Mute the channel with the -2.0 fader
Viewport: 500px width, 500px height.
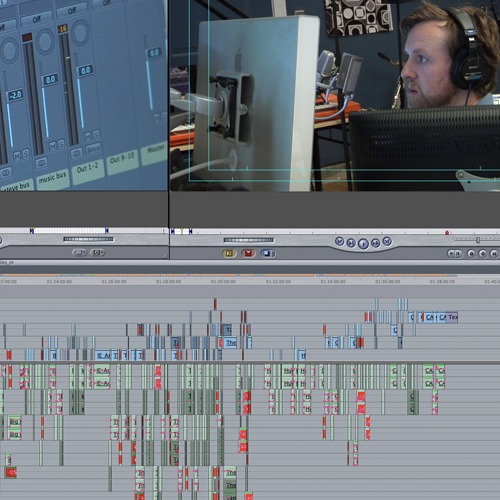17,155
